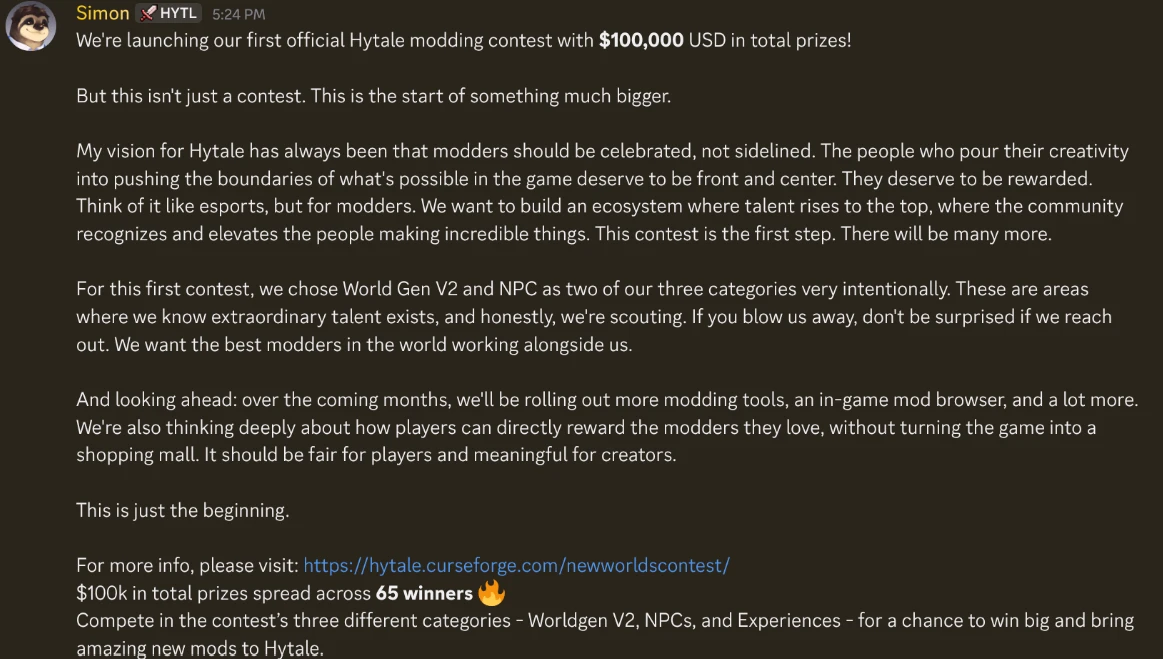Click the 'But this isn't just a contest' line

click(x=373, y=97)
